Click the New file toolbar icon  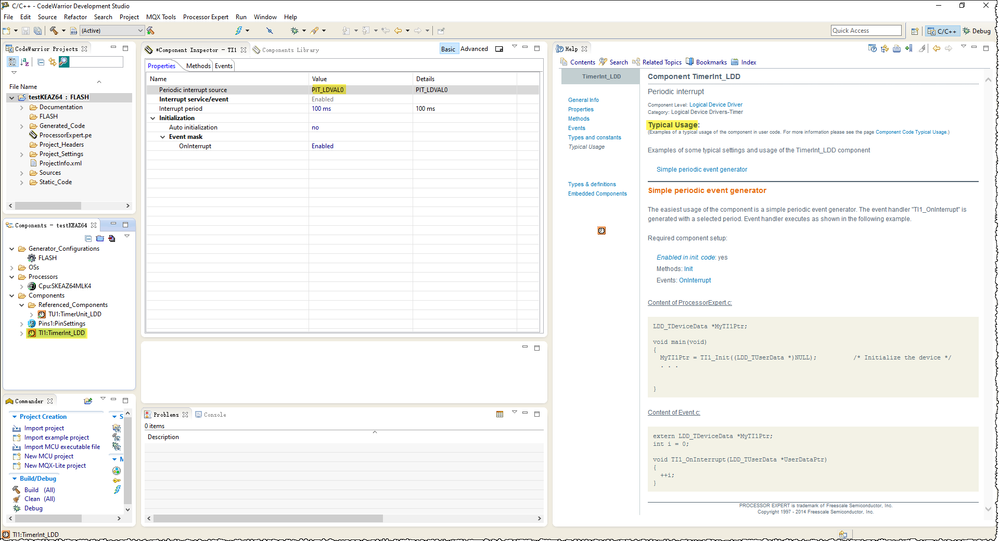coord(7,31)
